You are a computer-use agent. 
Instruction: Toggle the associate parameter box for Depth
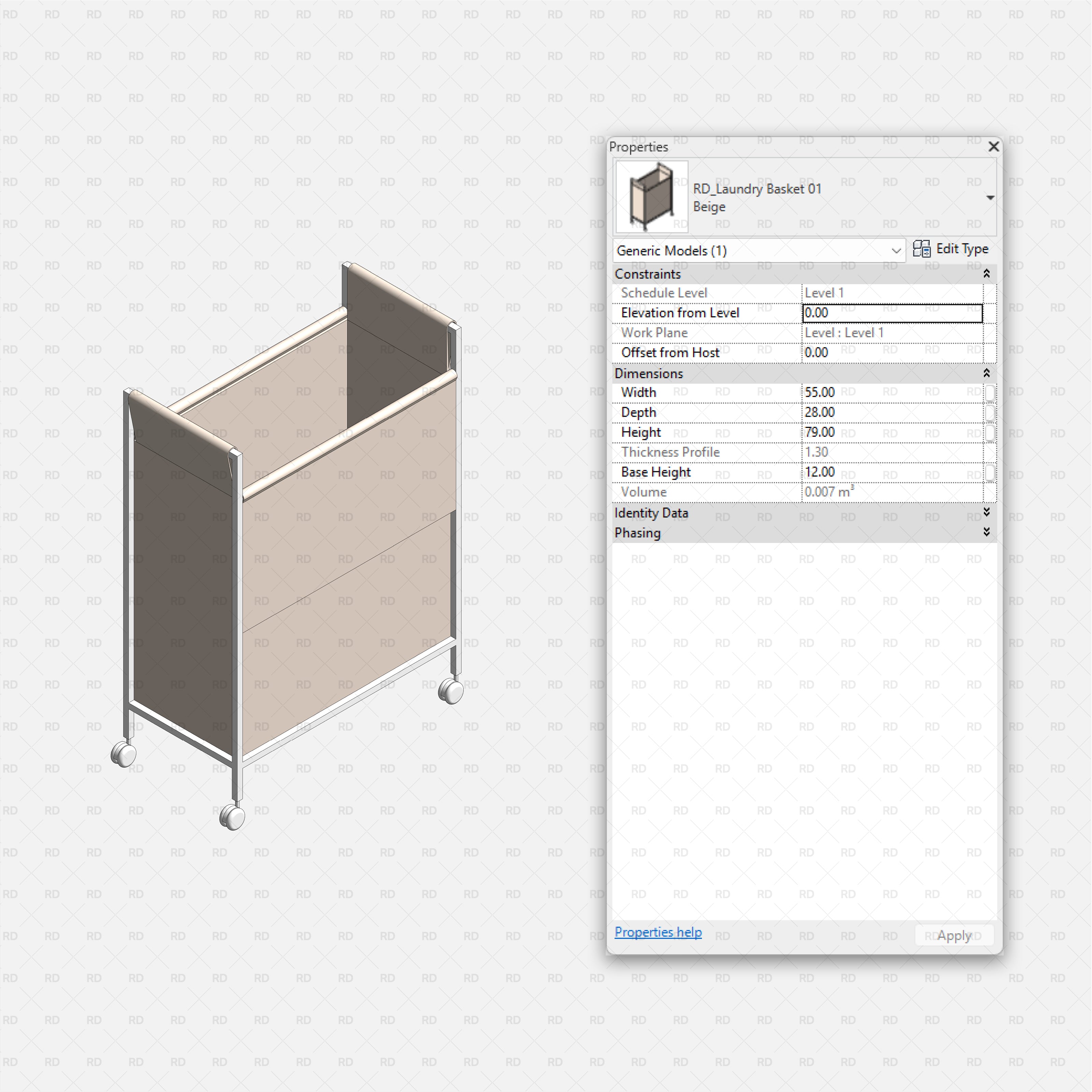pos(991,413)
